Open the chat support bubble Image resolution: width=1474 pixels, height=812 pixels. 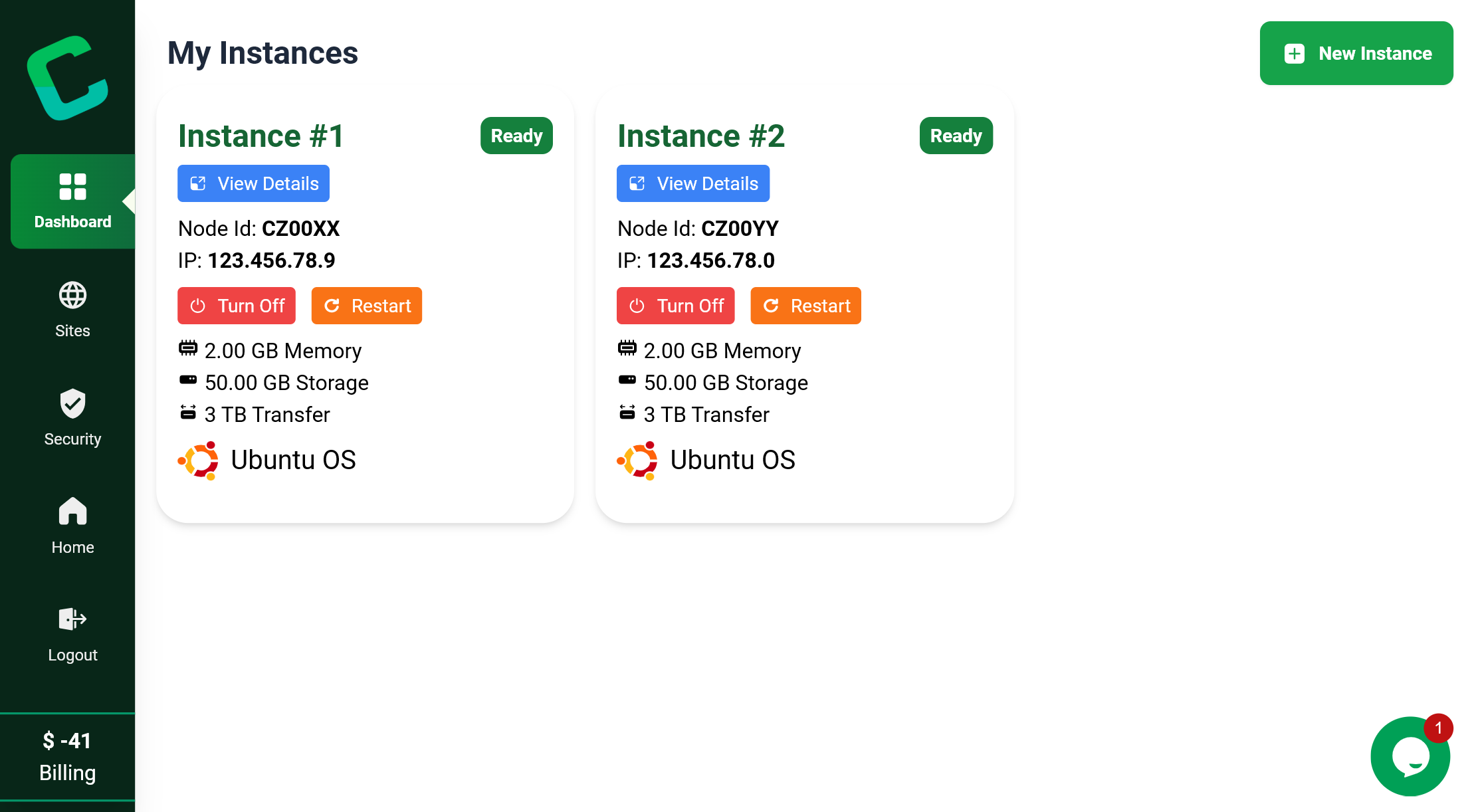coord(1410,756)
